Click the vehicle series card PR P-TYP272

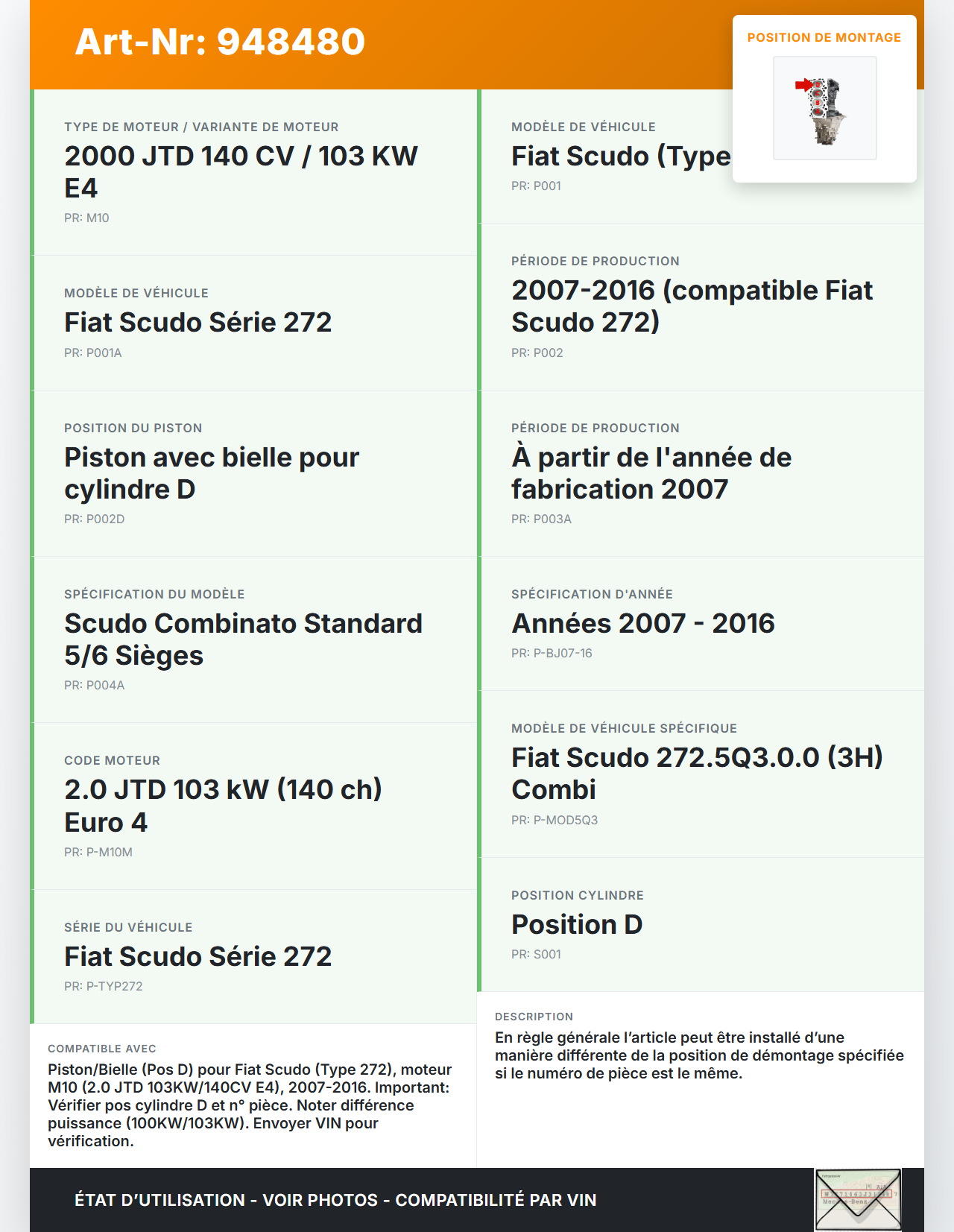pyautogui.click(x=198, y=957)
